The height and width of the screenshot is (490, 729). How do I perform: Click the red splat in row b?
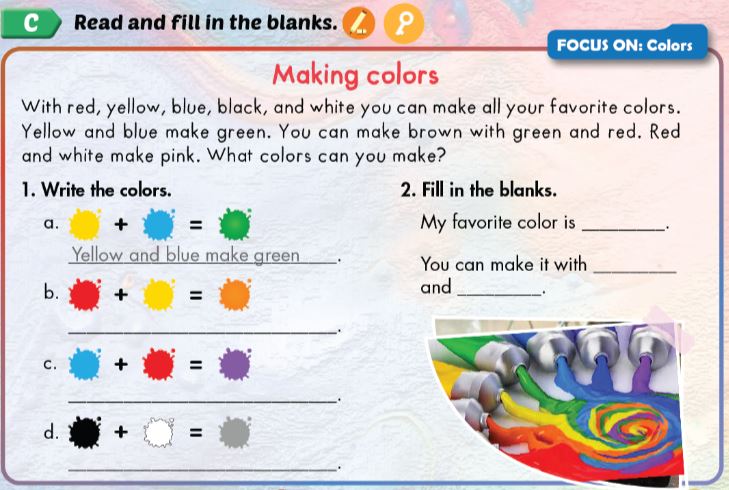(x=86, y=294)
